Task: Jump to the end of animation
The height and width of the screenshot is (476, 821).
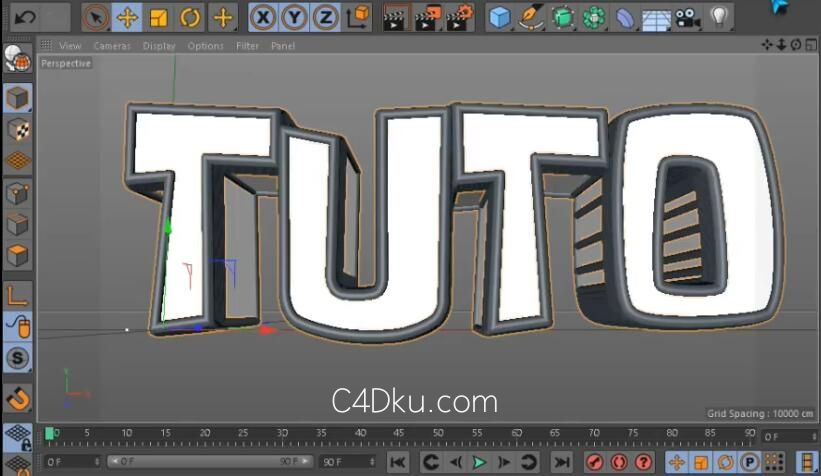Action: (x=562, y=461)
